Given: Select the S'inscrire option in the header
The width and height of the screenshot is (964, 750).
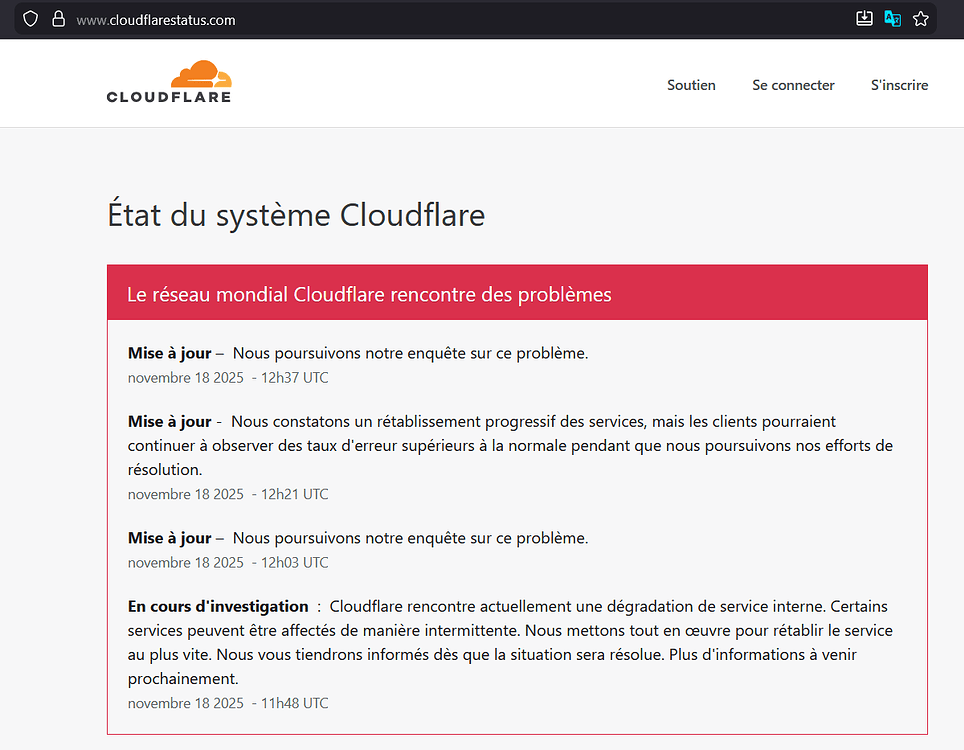Looking at the screenshot, I should (x=899, y=85).
